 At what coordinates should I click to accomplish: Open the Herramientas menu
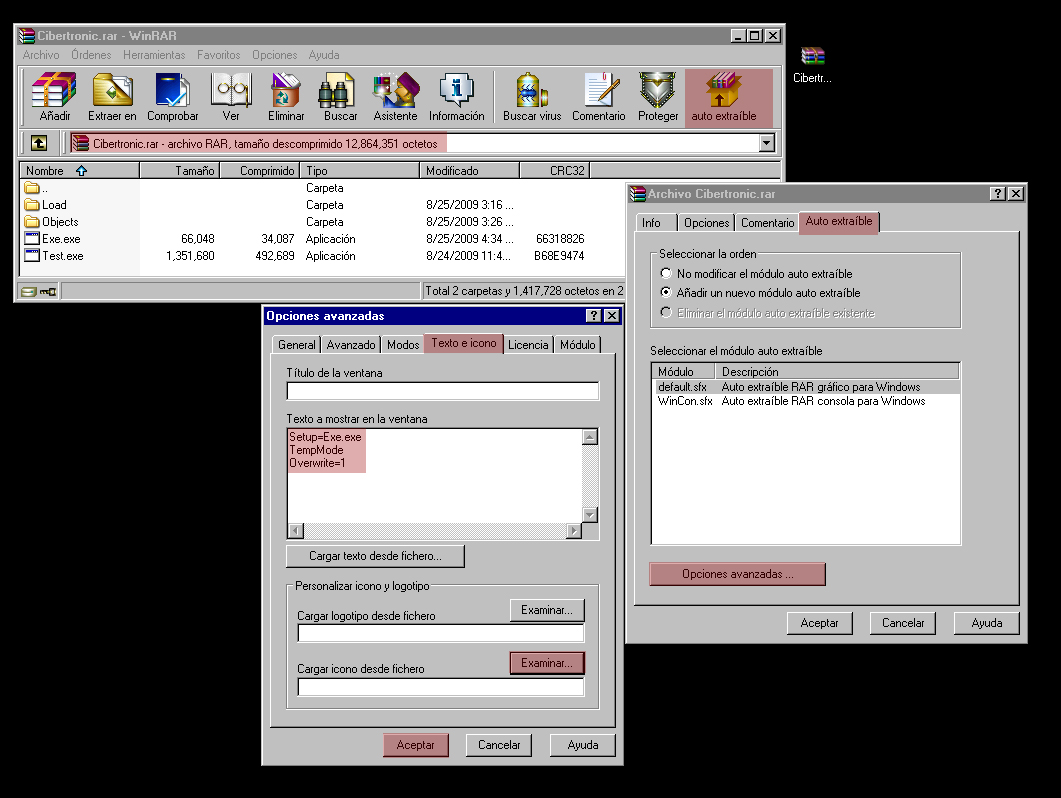tap(154, 55)
